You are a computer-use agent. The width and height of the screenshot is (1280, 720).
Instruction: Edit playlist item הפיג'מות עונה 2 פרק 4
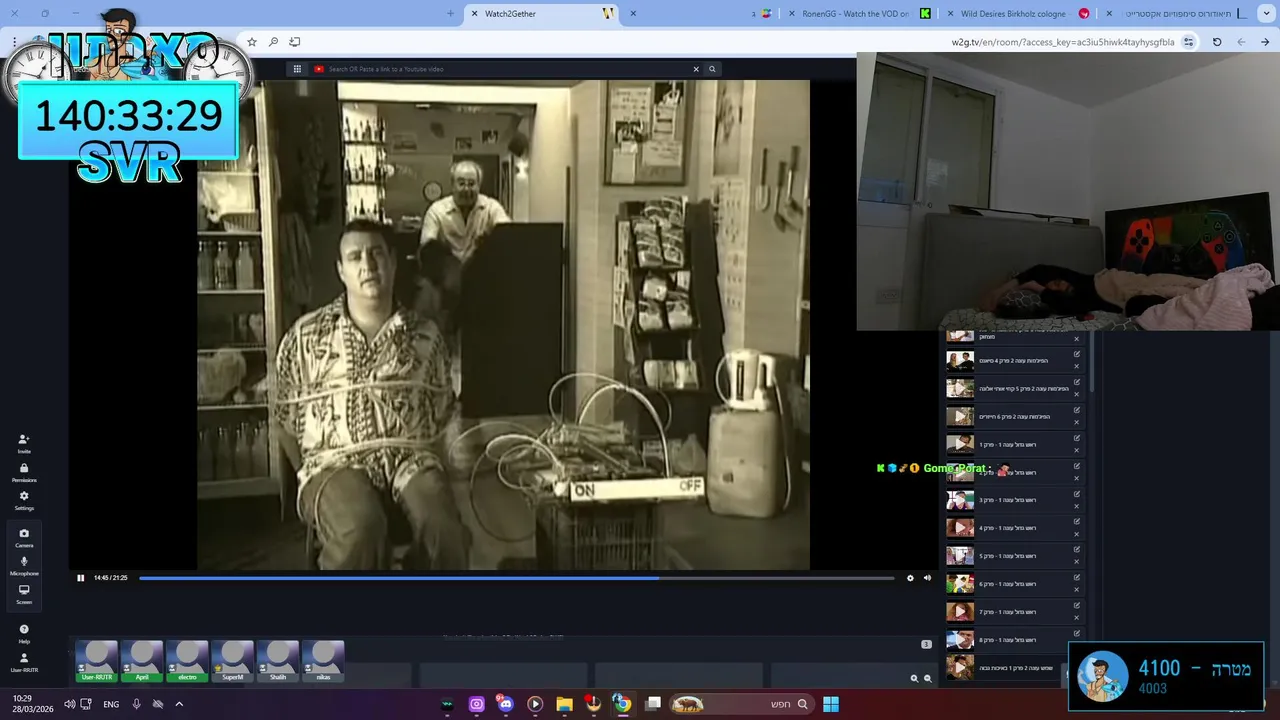[1077, 354]
